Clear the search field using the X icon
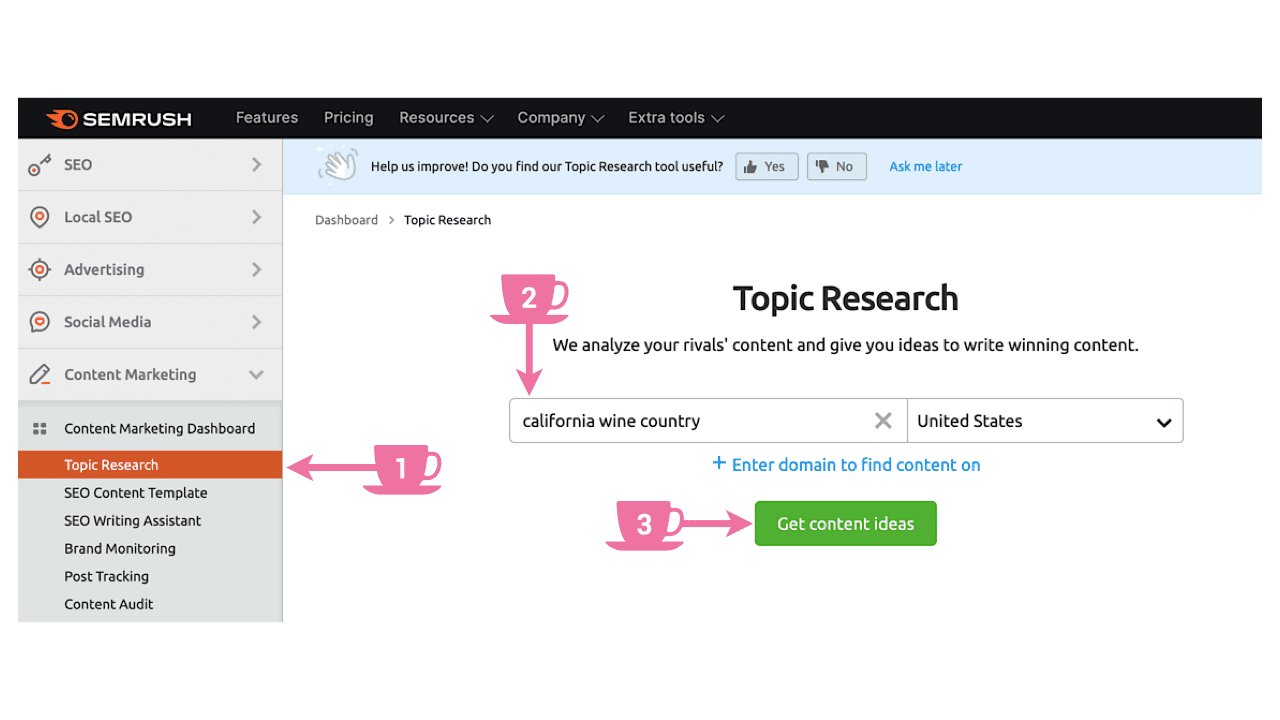 click(882, 420)
